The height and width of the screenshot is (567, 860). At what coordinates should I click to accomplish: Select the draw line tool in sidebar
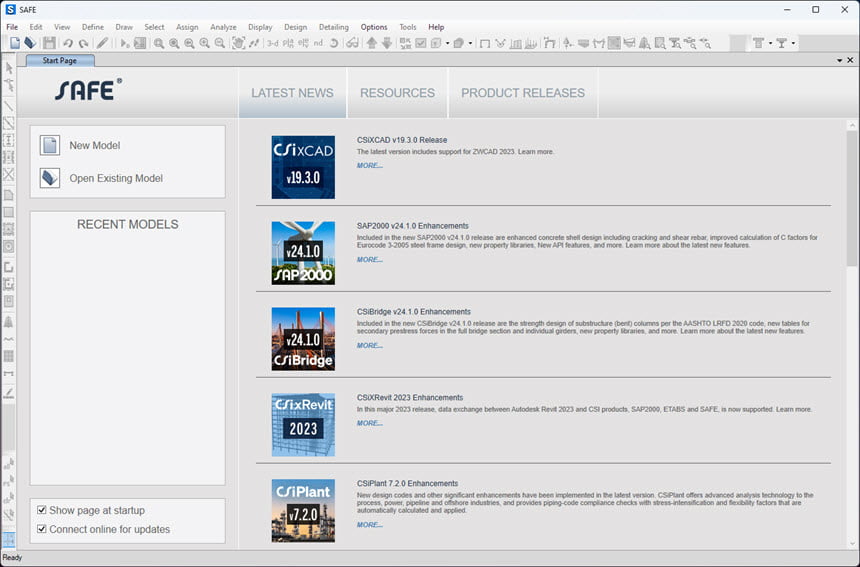click(9, 106)
